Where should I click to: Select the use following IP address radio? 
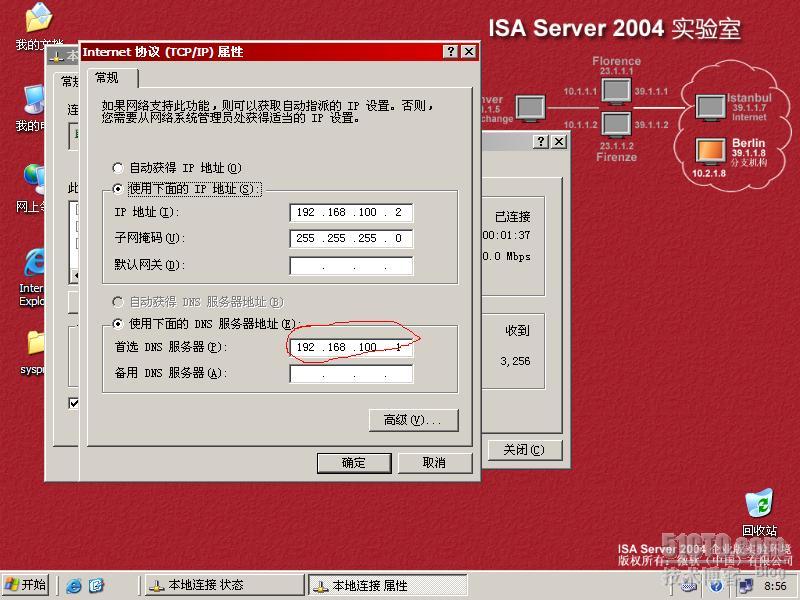118,189
